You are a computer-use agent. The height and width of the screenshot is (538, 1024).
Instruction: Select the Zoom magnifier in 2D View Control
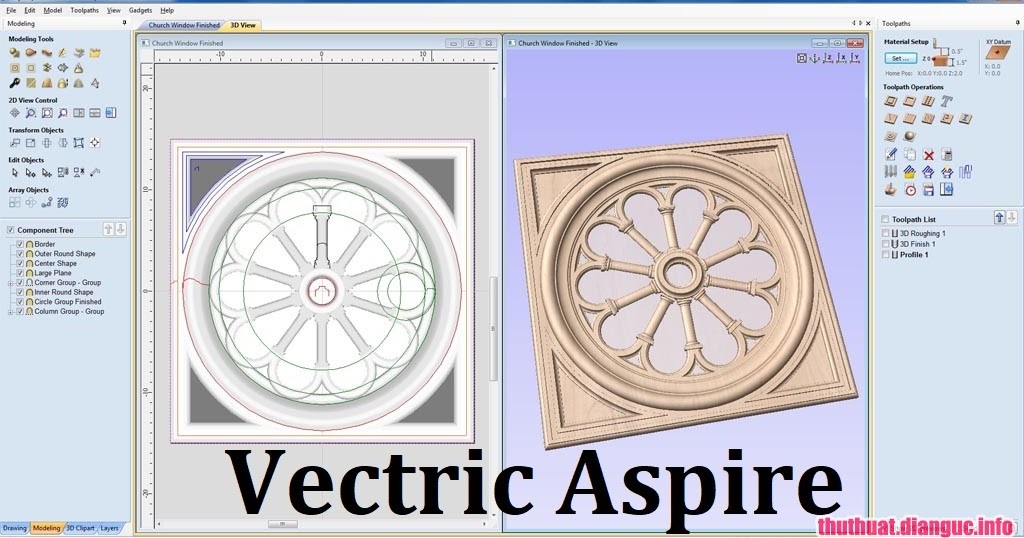pos(31,113)
